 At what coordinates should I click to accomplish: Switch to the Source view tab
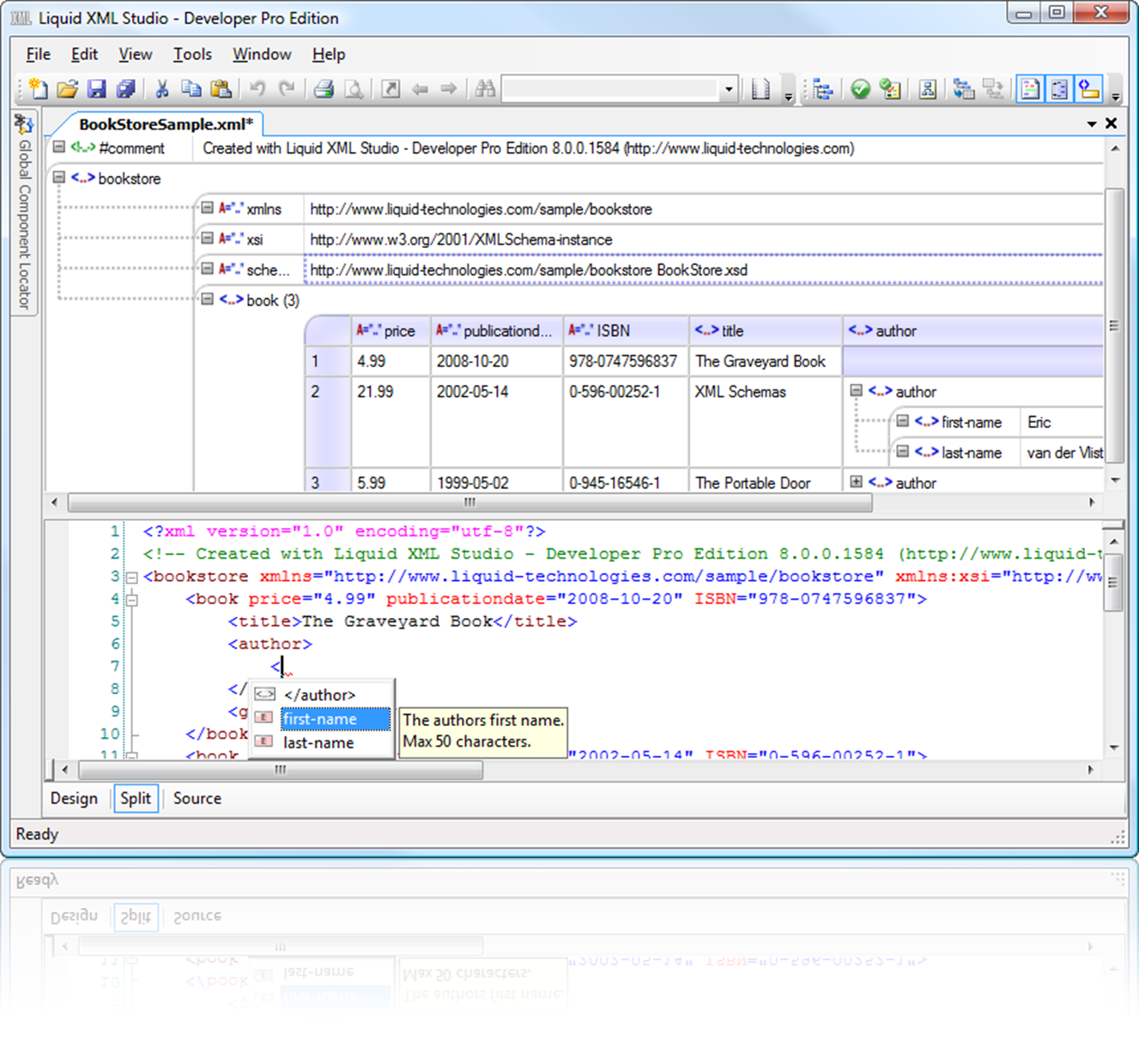[x=197, y=798]
